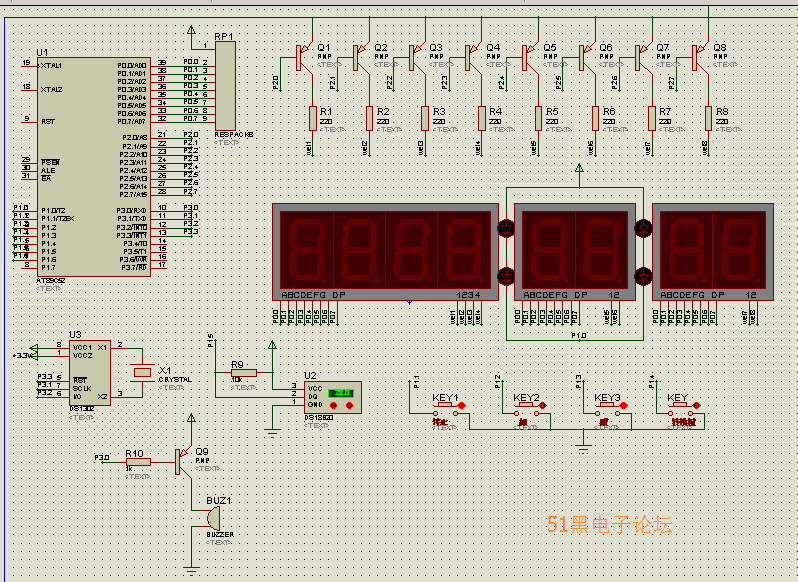Push the KEY1 button cap

(446, 404)
